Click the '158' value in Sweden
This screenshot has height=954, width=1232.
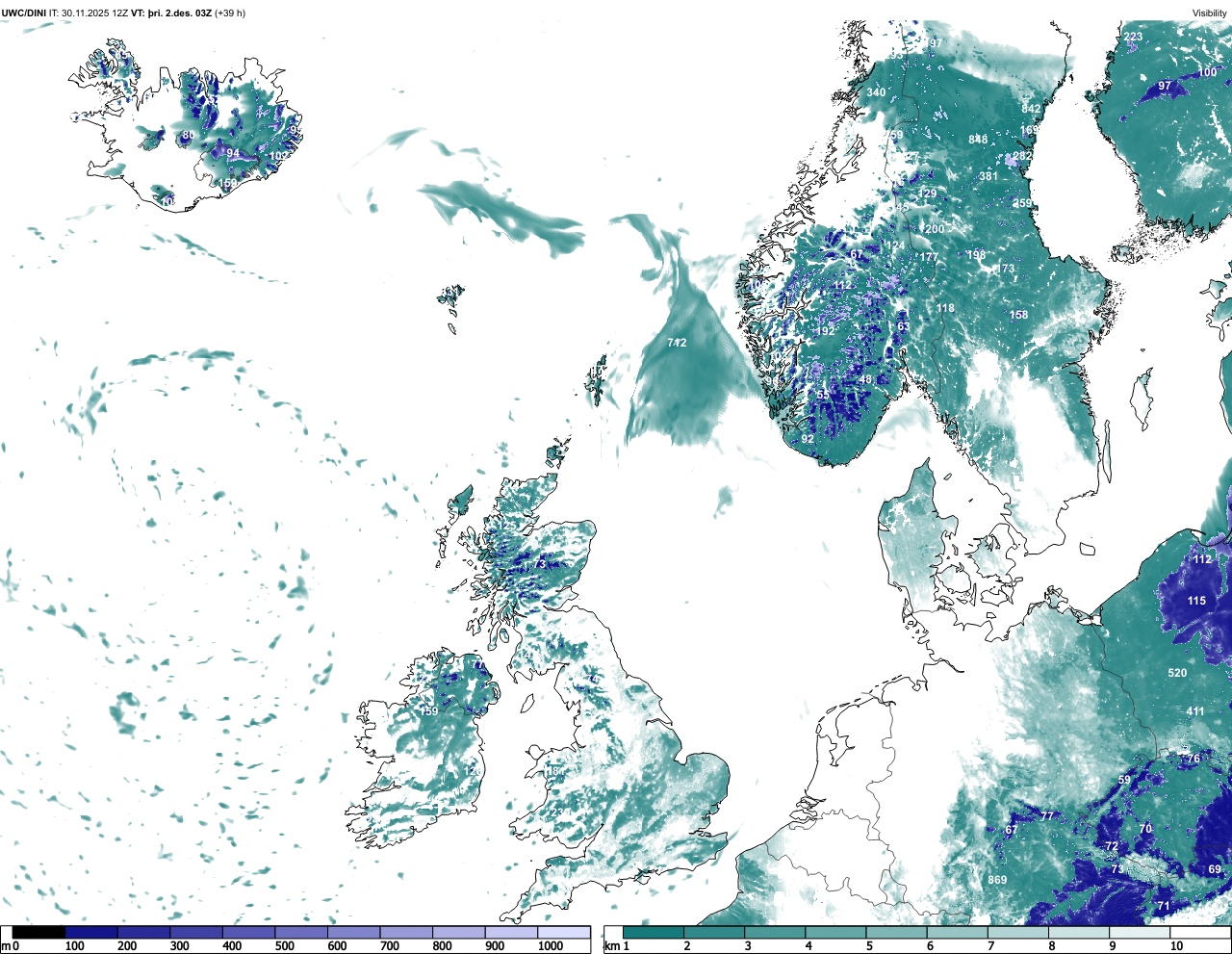[1018, 315]
